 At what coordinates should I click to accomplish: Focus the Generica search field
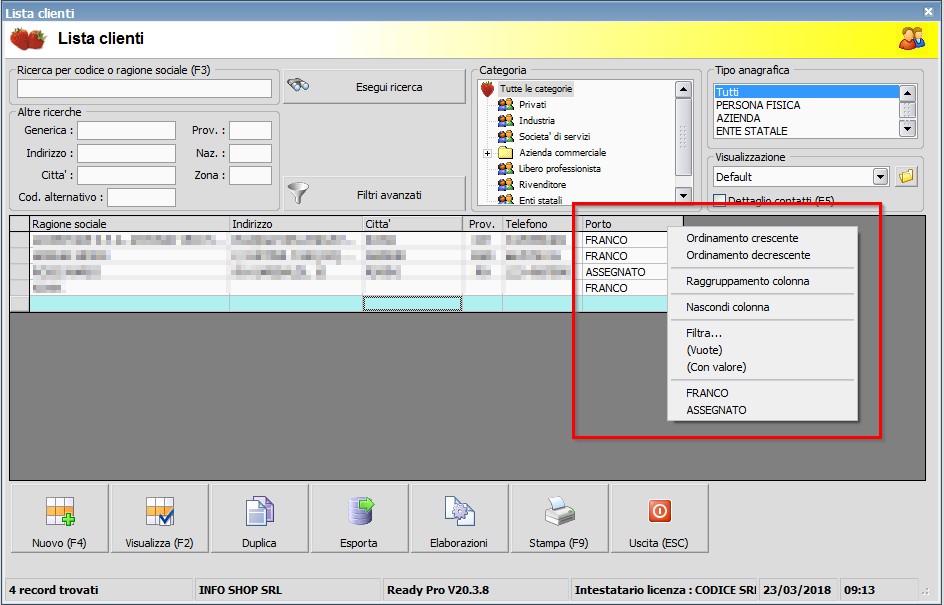[126, 131]
